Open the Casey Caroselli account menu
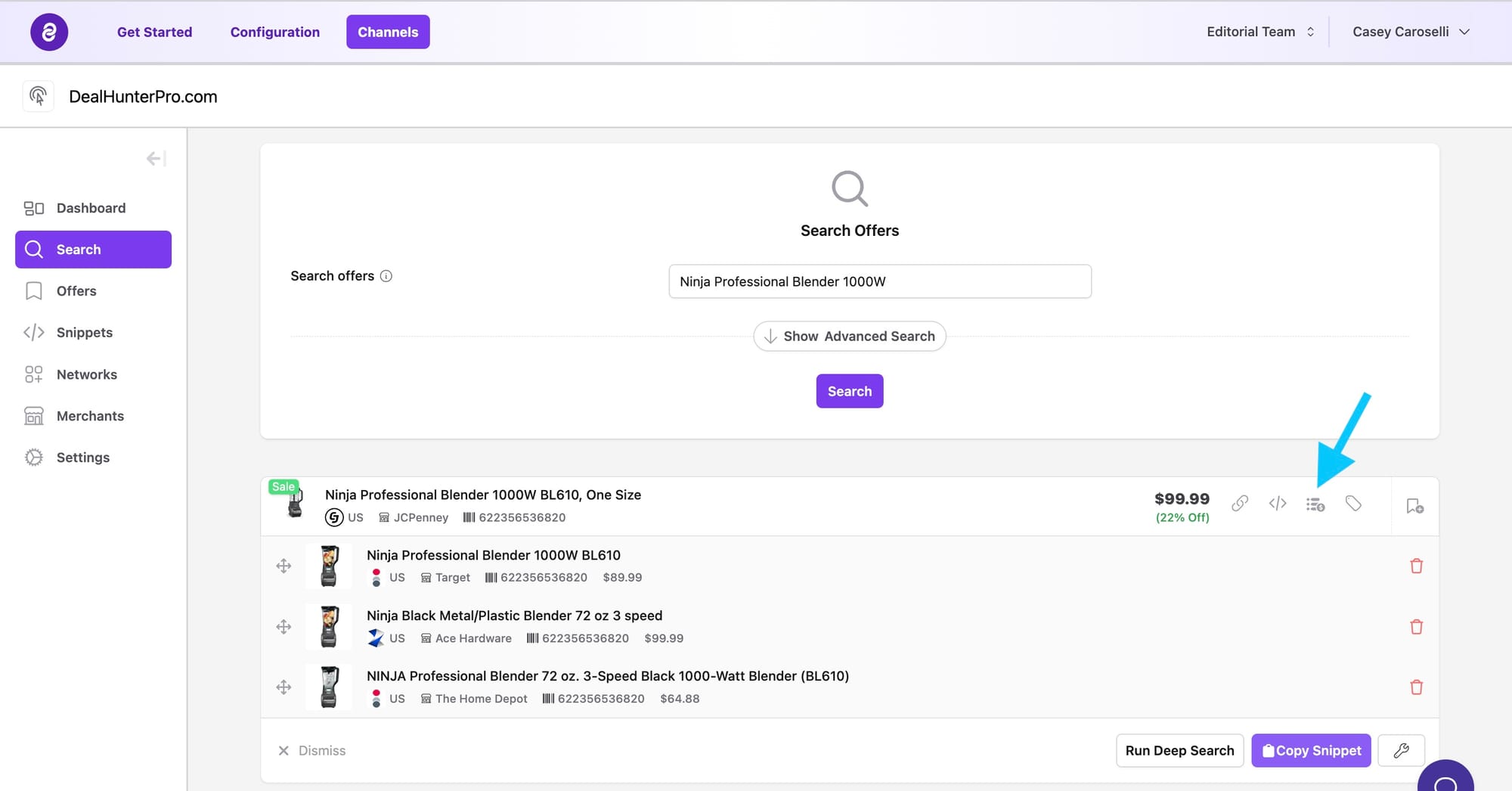 [1411, 32]
